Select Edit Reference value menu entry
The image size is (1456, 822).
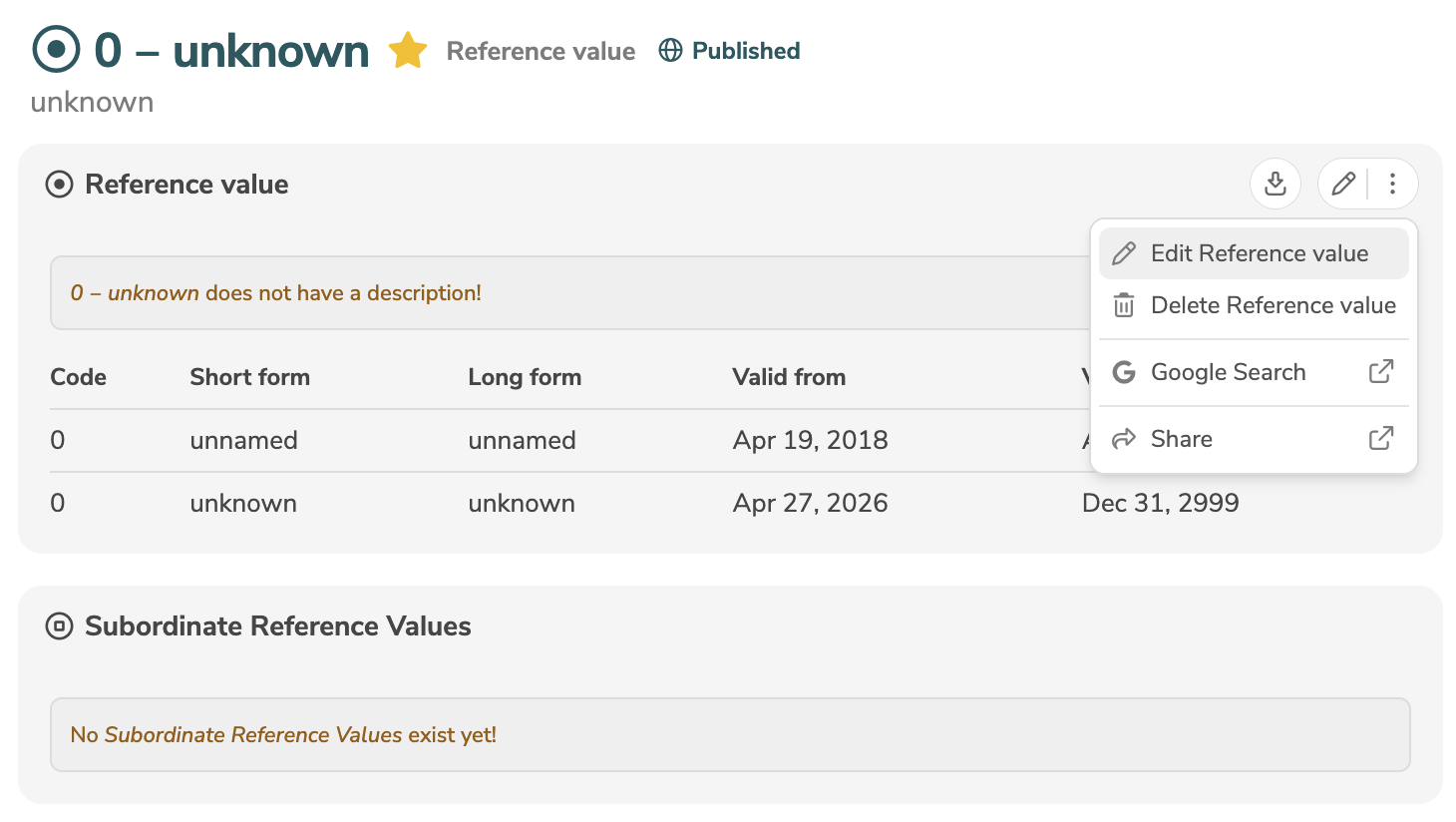[x=1254, y=253]
